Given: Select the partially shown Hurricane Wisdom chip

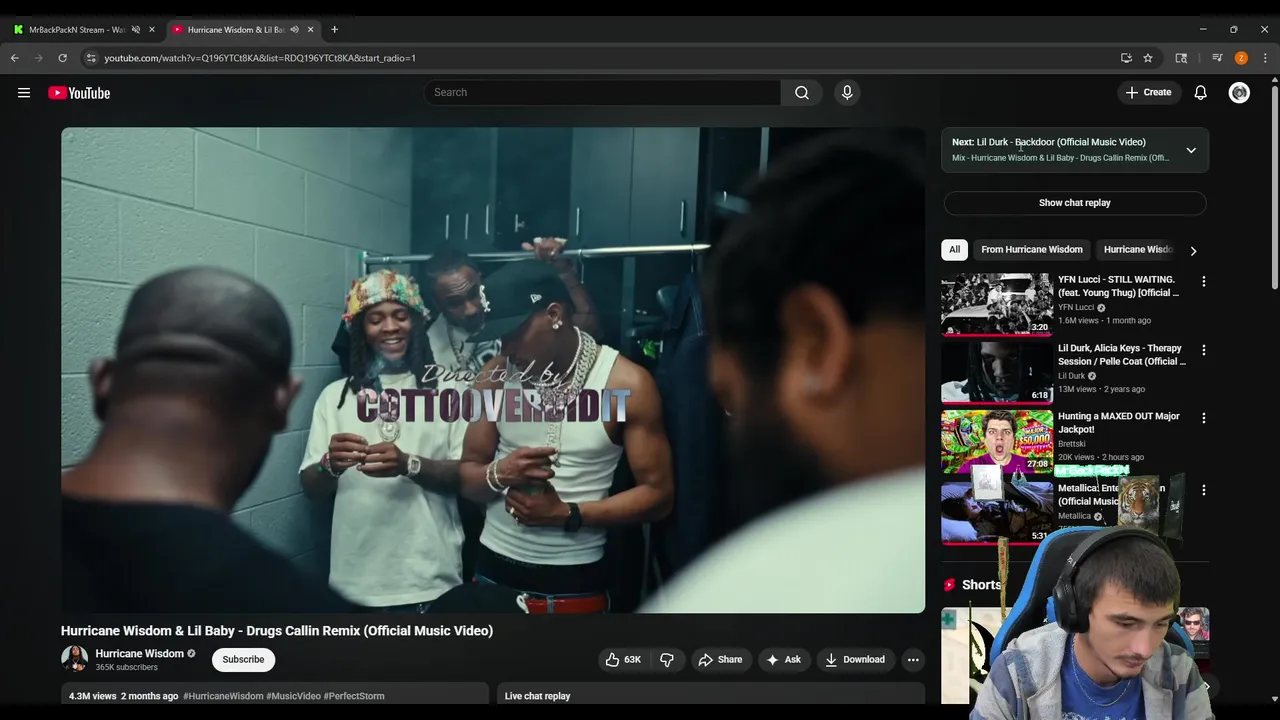Looking at the screenshot, I should [1138, 250].
